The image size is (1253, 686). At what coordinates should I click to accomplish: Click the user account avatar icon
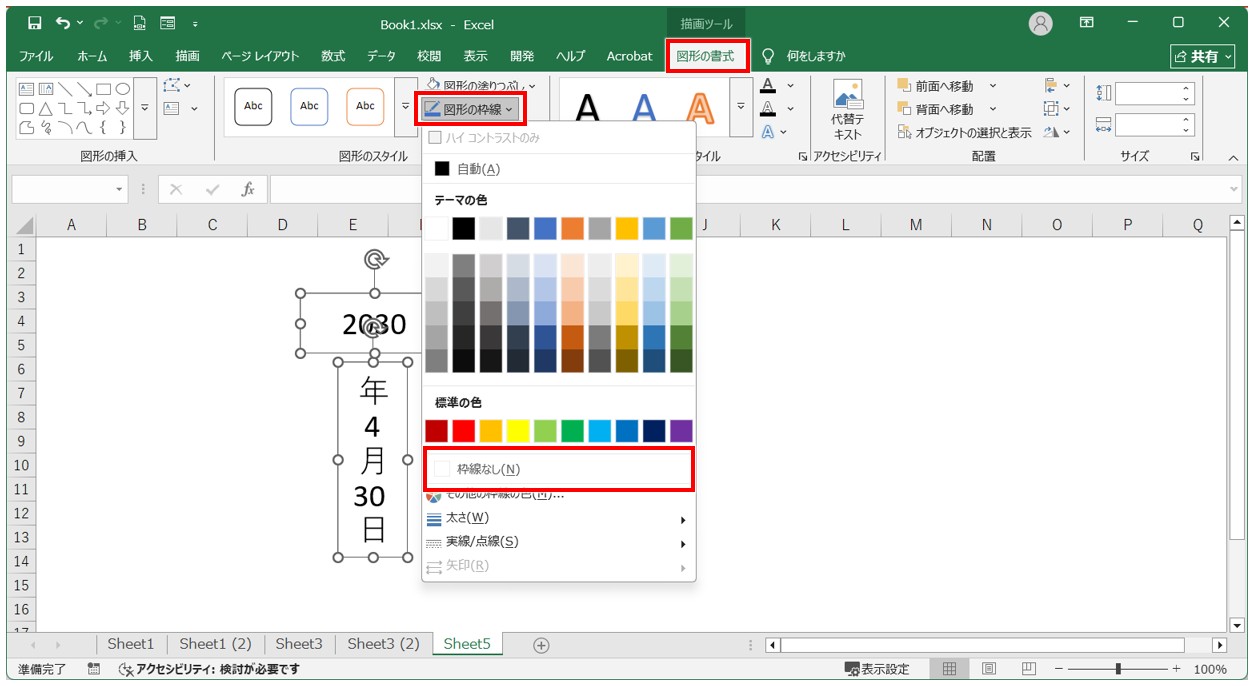coord(1041,23)
